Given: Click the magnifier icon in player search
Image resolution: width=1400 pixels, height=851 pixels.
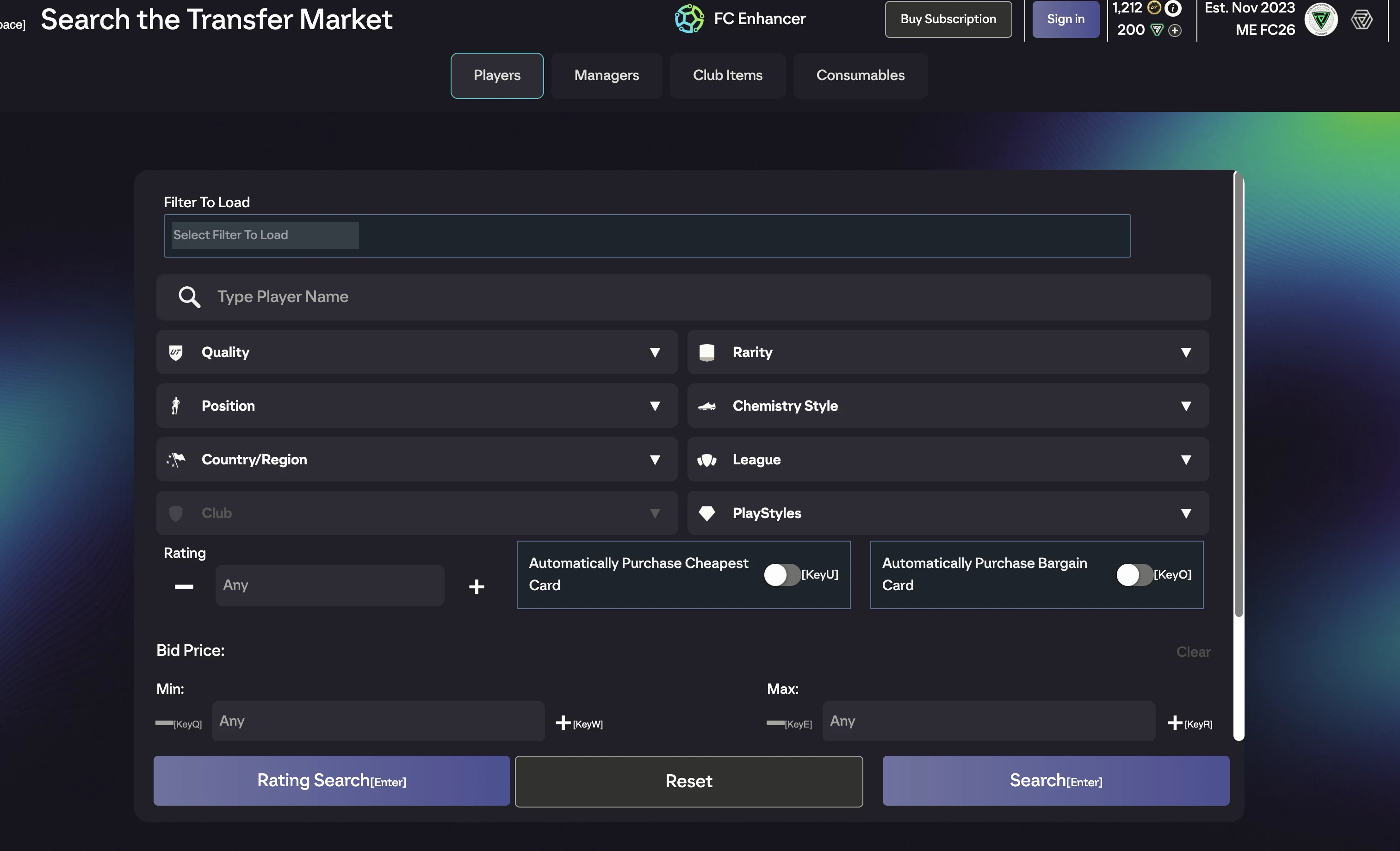Looking at the screenshot, I should [189, 297].
